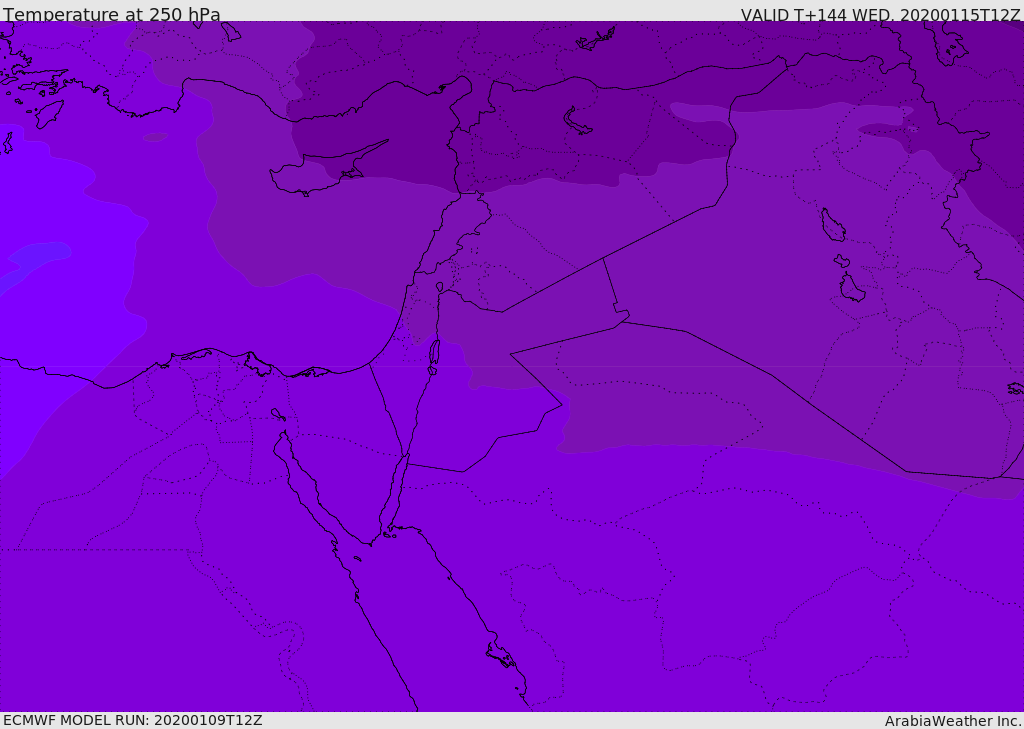This screenshot has width=1024, height=729.
Task: Click the 'VALID T+144 WED. 20200115T12Z' label
Action: (880, 14)
